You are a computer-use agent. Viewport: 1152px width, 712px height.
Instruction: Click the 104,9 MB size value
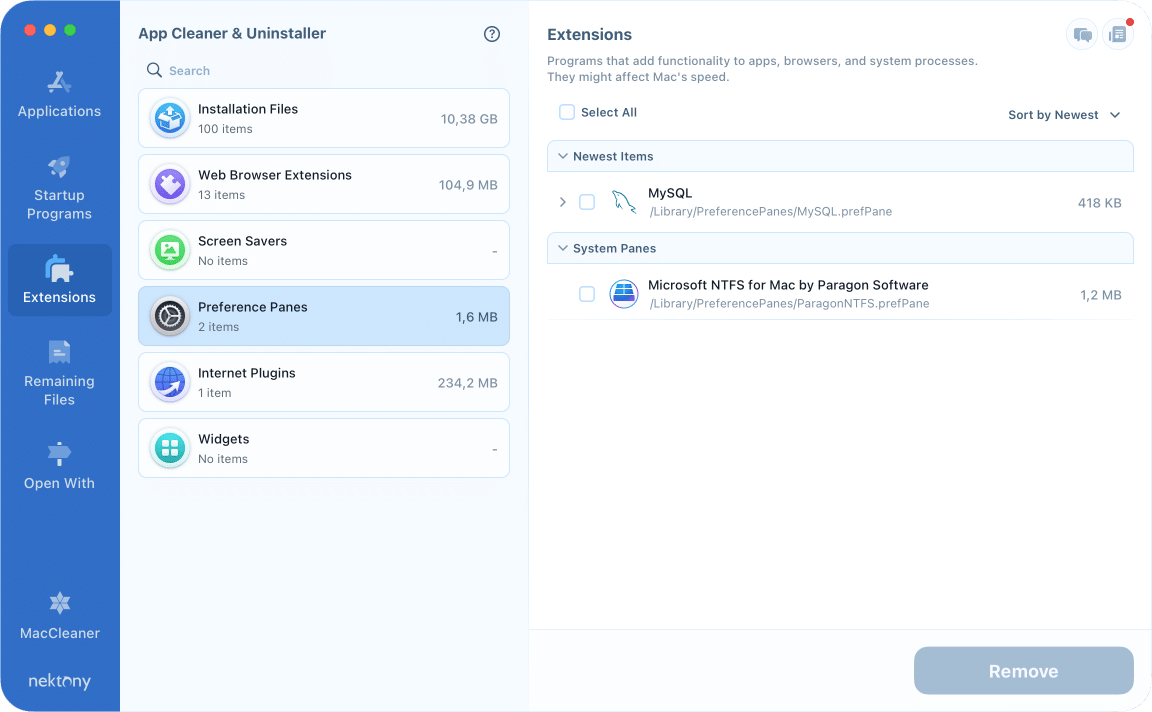tap(468, 185)
